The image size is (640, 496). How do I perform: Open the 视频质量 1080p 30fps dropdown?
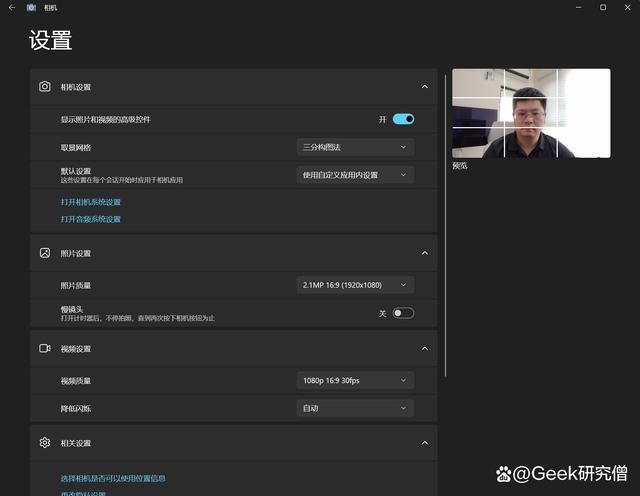point(355,380)
